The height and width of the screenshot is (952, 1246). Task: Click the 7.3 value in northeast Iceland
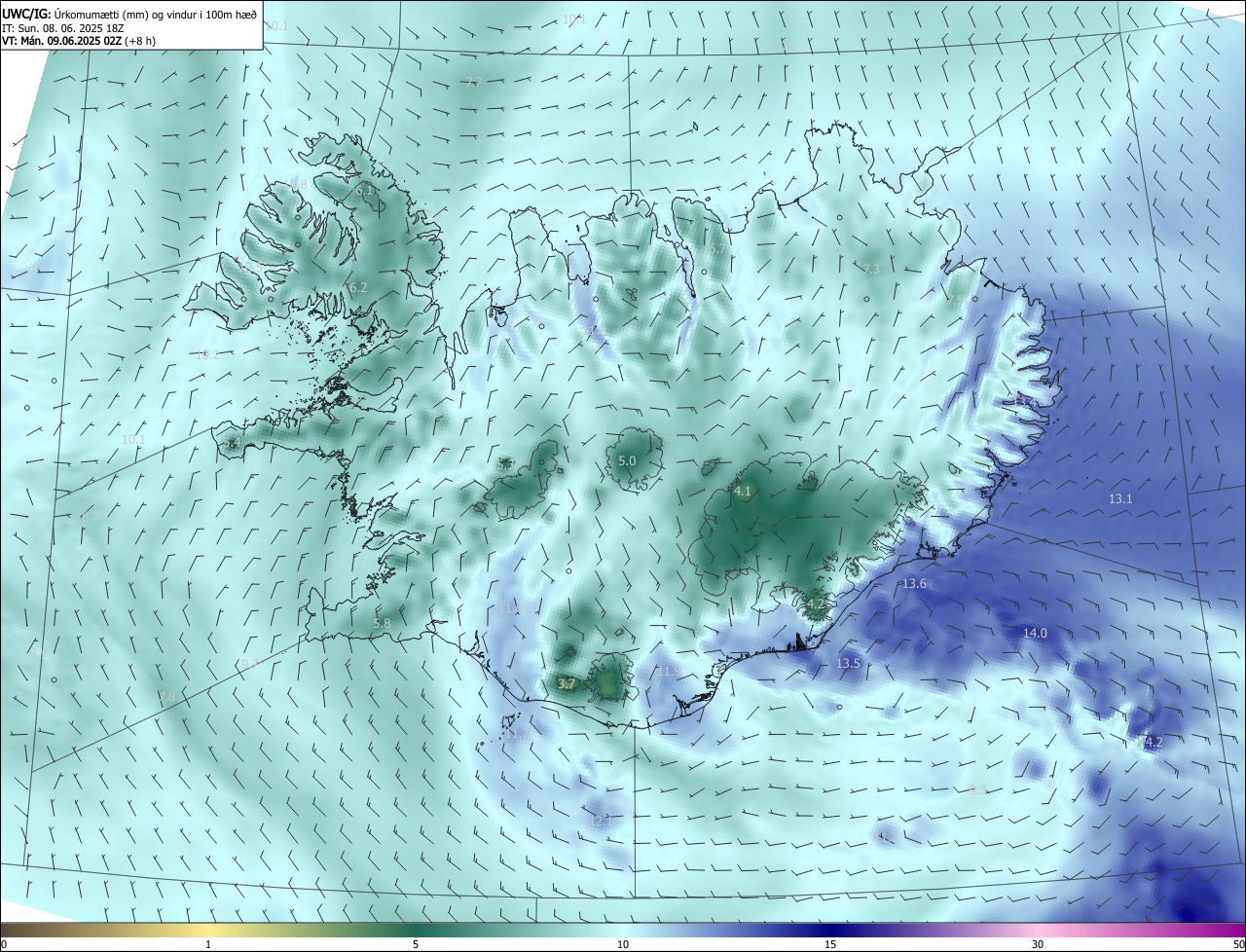point(871,269)
